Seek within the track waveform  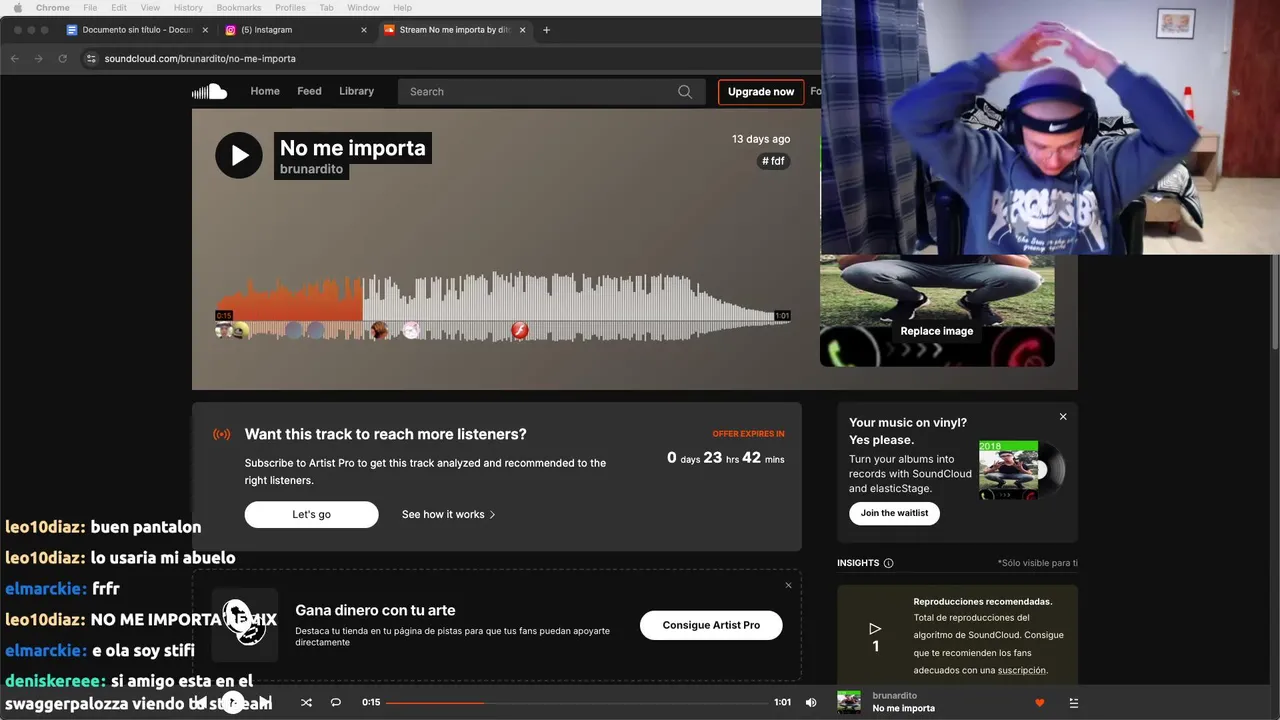tap(503, 308)
